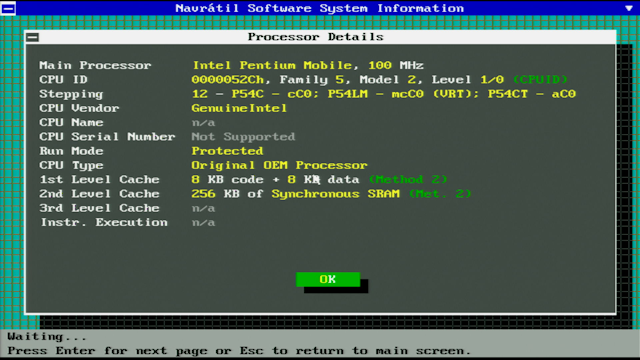The width and height of the screenshot is (640, 360).
Task: Select the CPU Serial Number label
Action: (x=107, y=137)
